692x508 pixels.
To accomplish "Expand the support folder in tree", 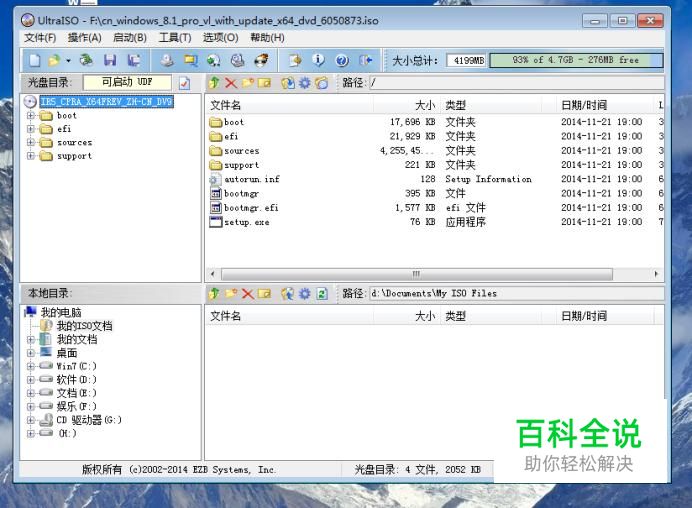I will [30, 156].
